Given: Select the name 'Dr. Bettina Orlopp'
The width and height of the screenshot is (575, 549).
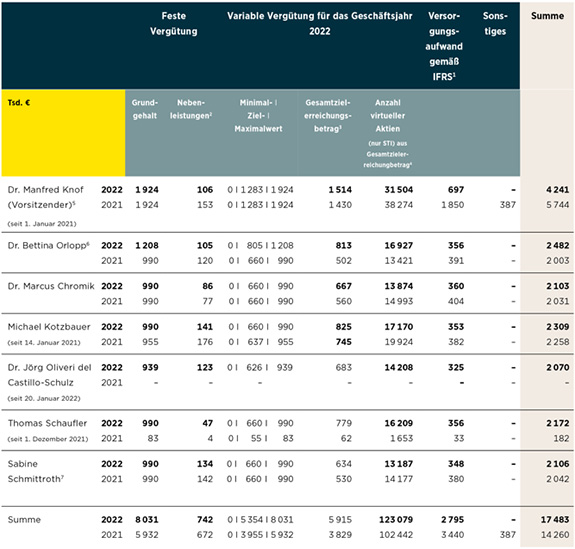Looking at the screenshot, I should tap(48, 245).
